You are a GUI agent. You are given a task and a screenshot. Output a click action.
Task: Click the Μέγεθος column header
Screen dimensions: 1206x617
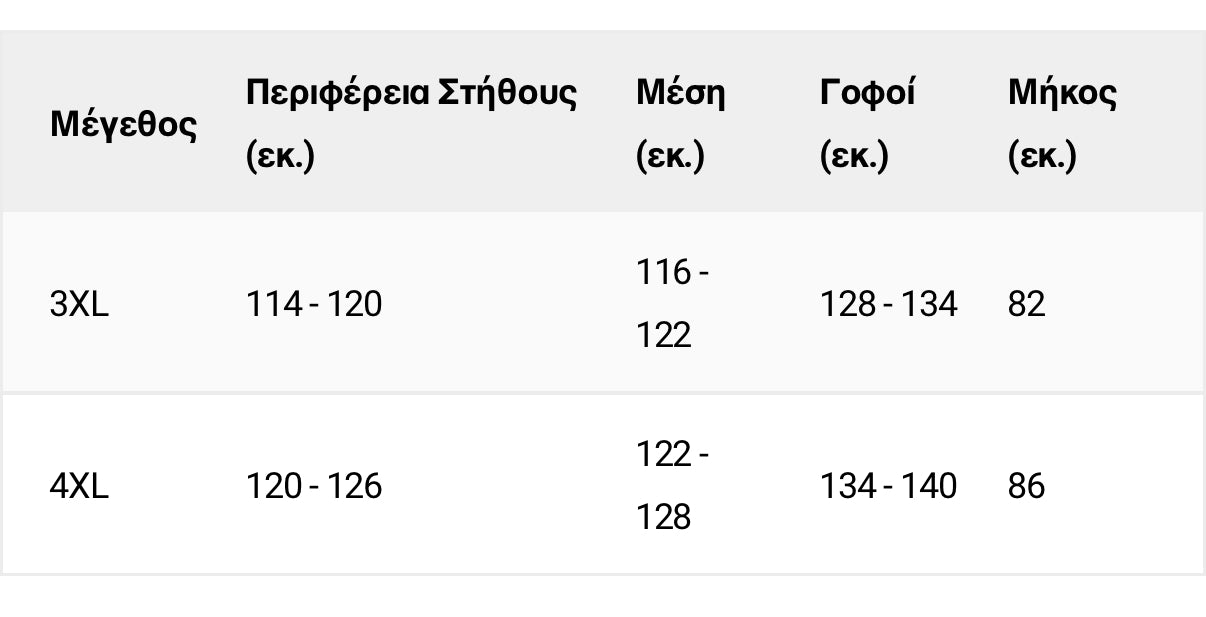point(123,125)
